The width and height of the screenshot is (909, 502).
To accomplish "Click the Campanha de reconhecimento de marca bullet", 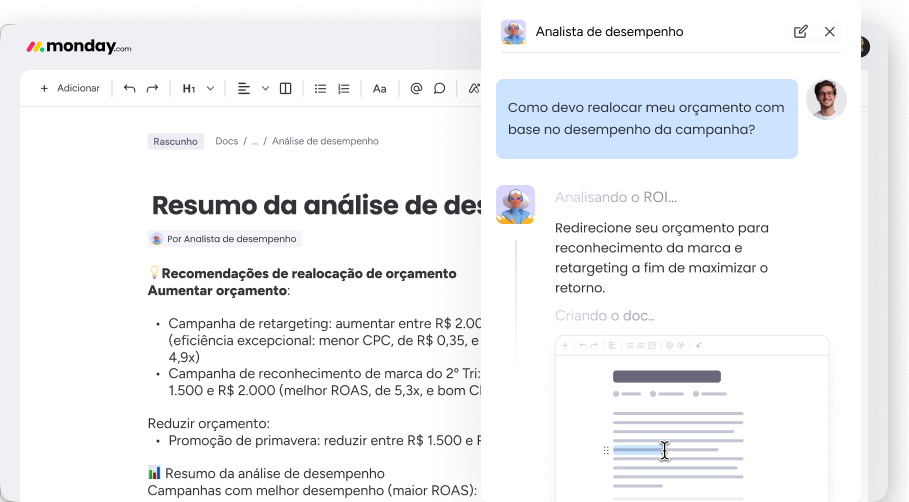I will pyautogui.click(x=325, y=382).
